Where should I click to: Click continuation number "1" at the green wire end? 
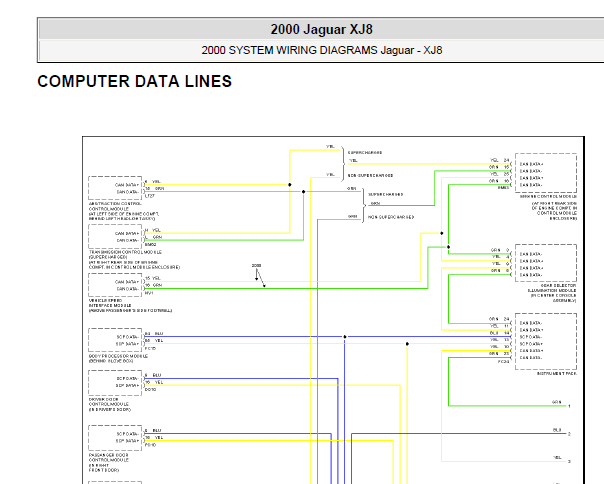[569, 406]
